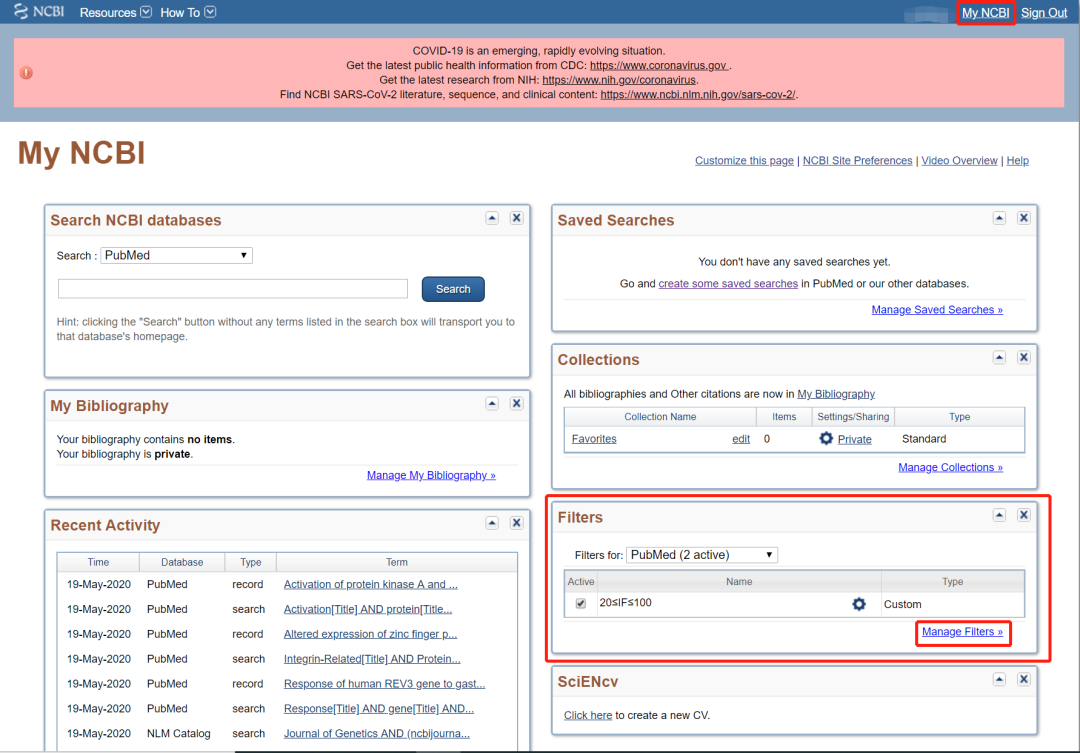Collapse the Collections panel

click(998, 356)
